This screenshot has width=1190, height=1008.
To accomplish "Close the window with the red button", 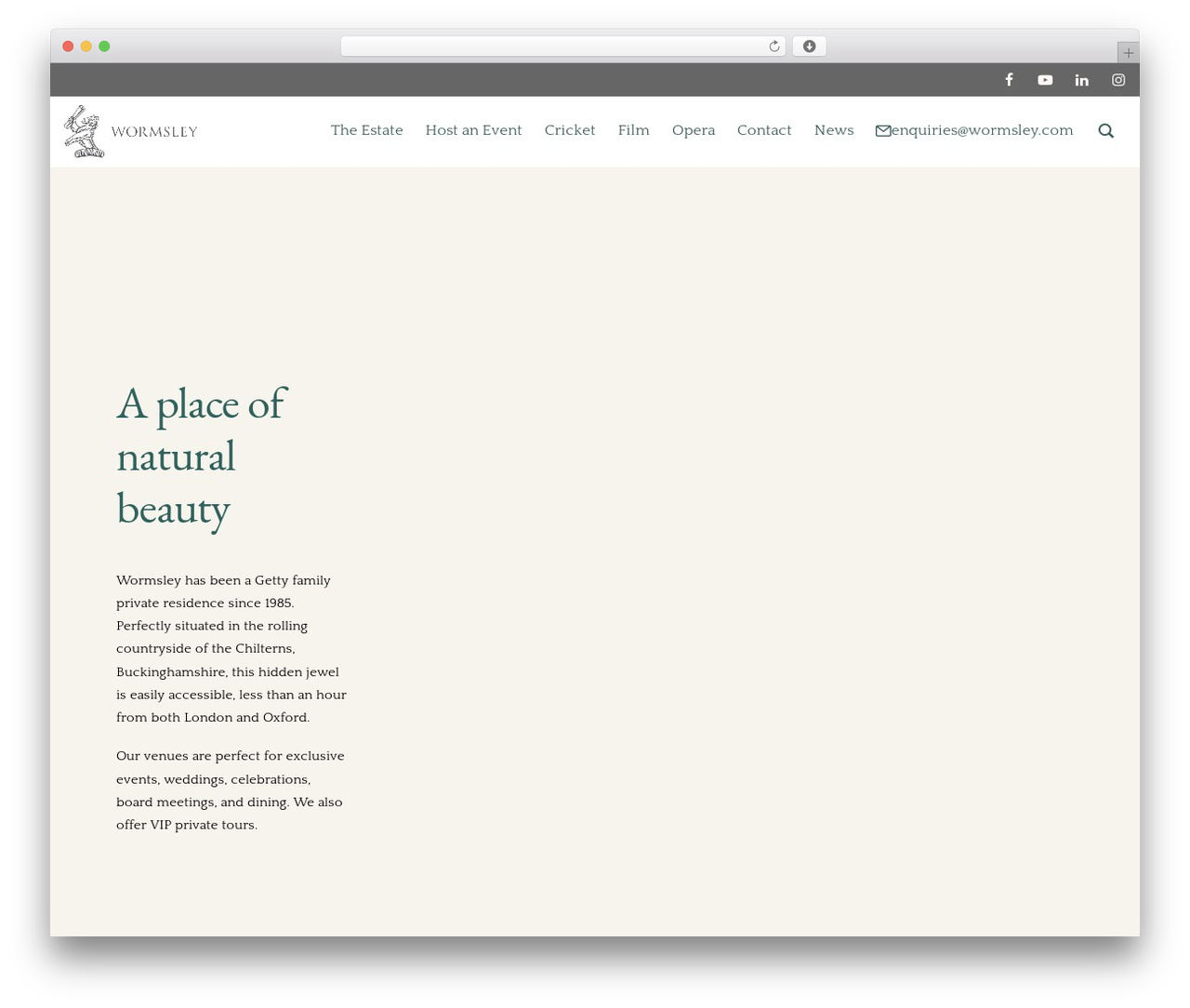I will pyautogui.click(x=68, y=46).
